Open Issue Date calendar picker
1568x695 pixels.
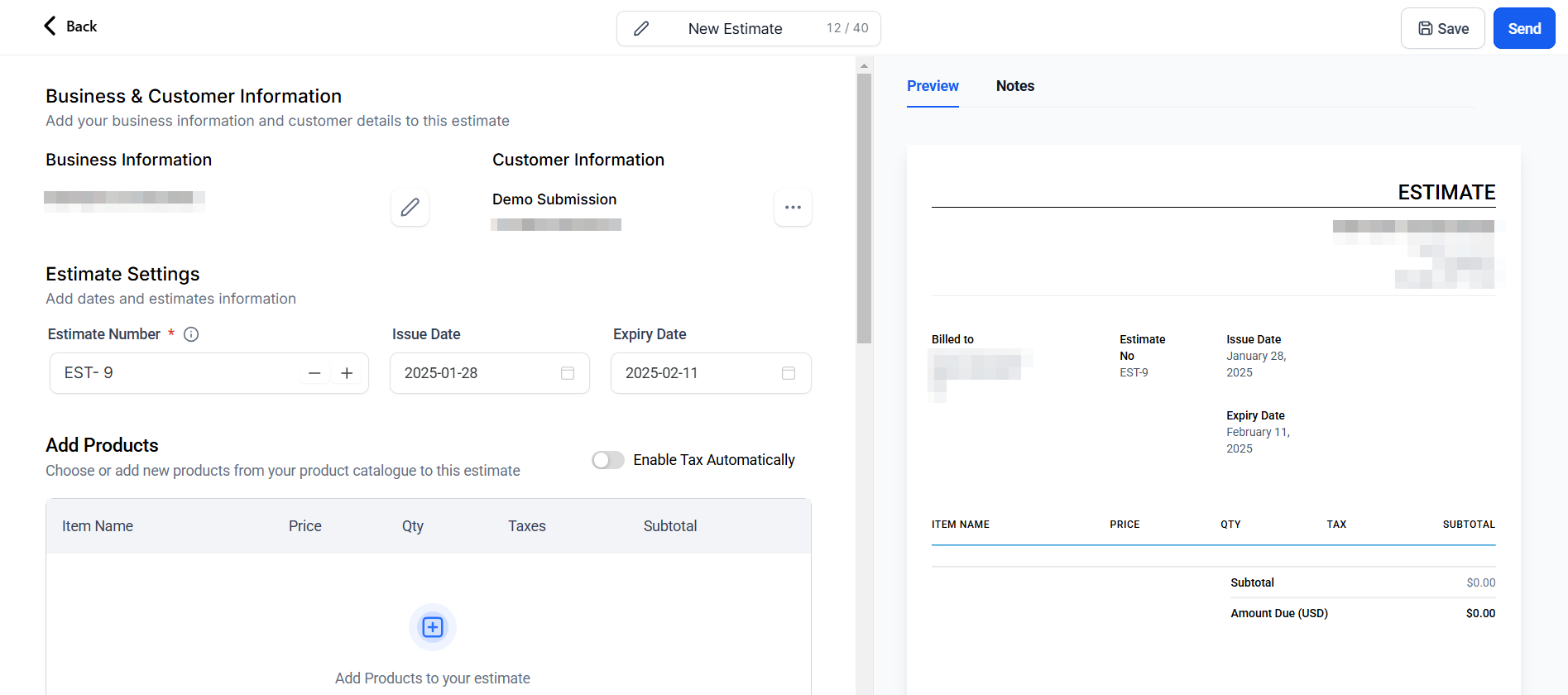(568, 373)
